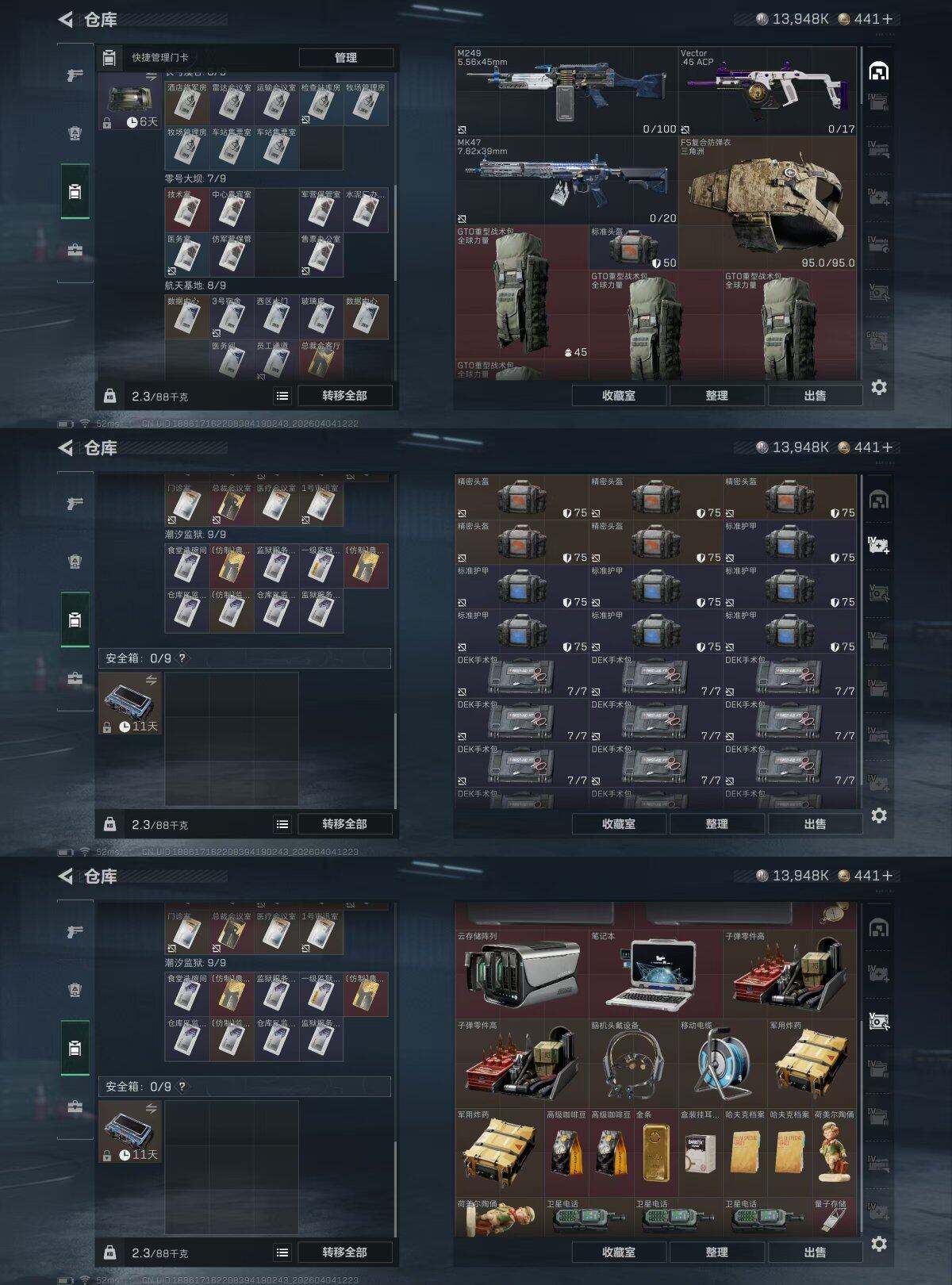Choose the 移动电缆 cable reel item
Screen dimensions: 952x1285
pos(722,1063)
